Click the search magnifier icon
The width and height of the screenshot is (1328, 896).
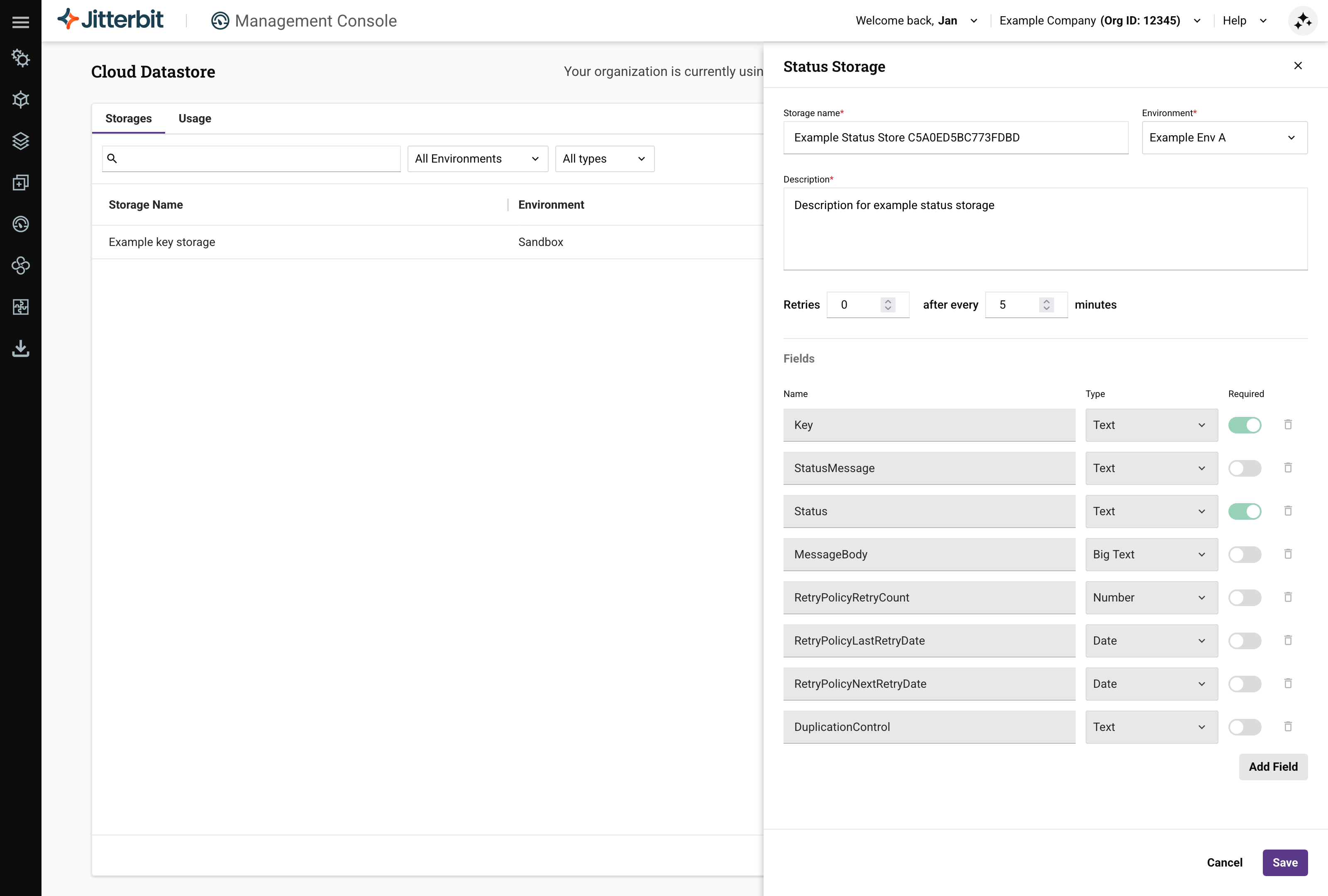coord(112,158)
